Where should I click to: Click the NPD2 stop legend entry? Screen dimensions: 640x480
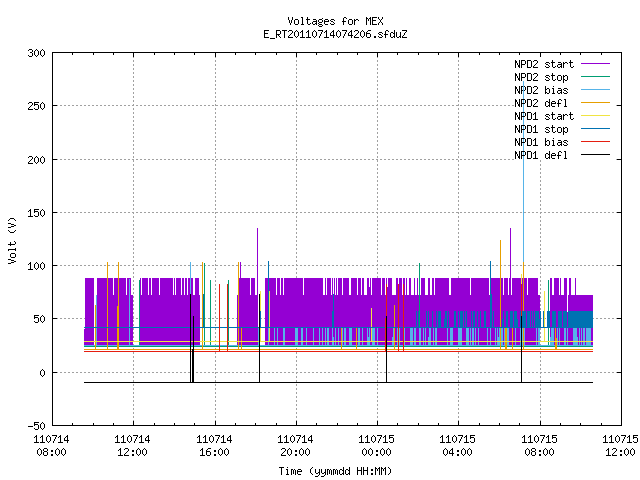[x=541, y=77]
